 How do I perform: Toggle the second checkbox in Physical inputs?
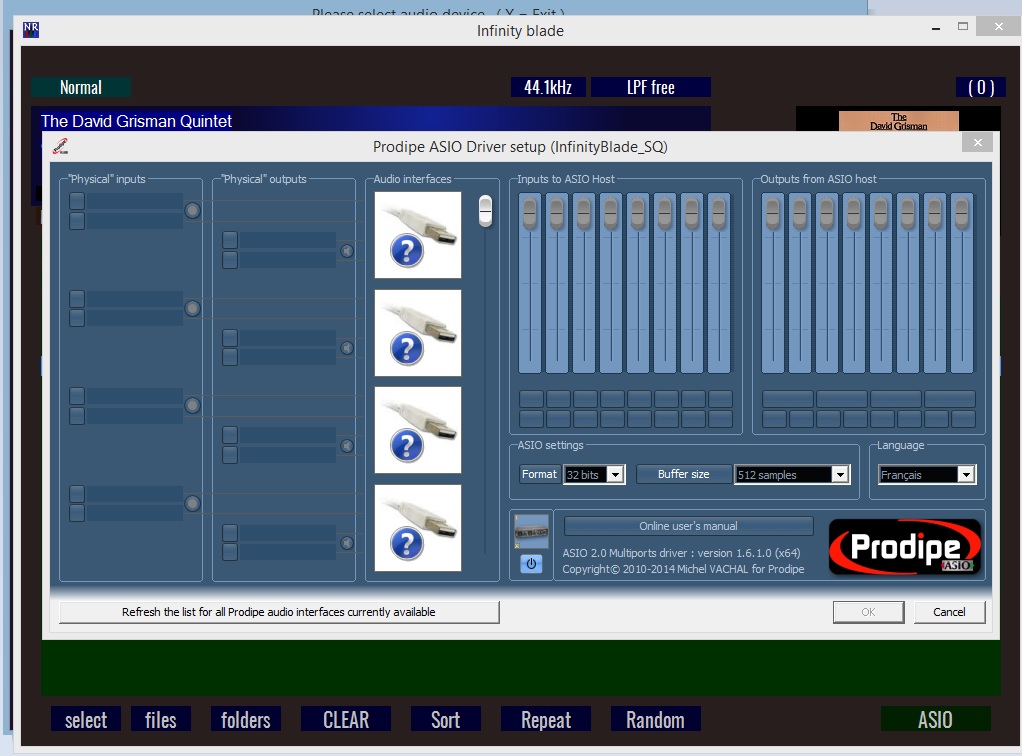[x=77, y=221]
